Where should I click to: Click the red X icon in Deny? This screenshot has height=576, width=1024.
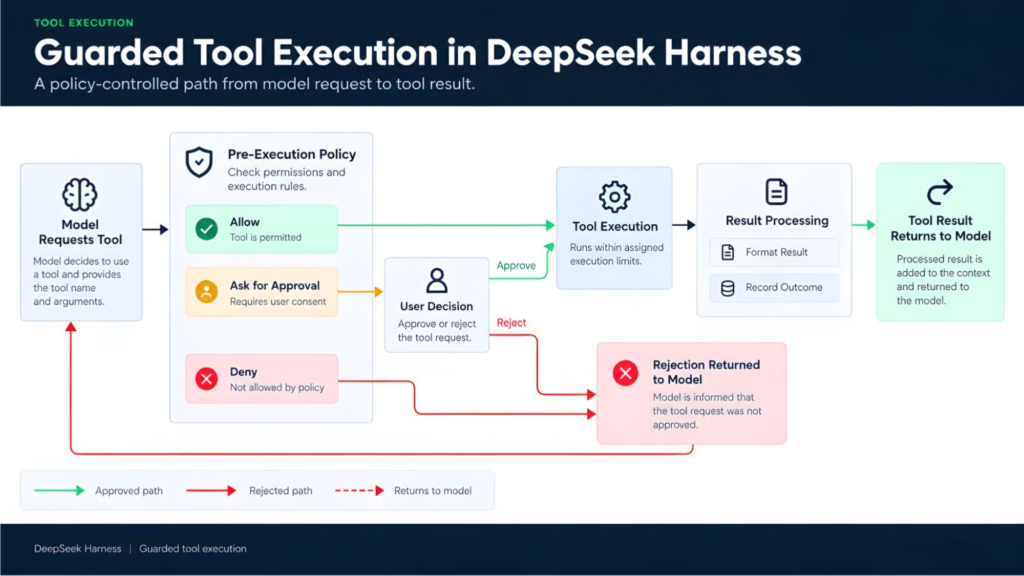(x=206, y=379)
